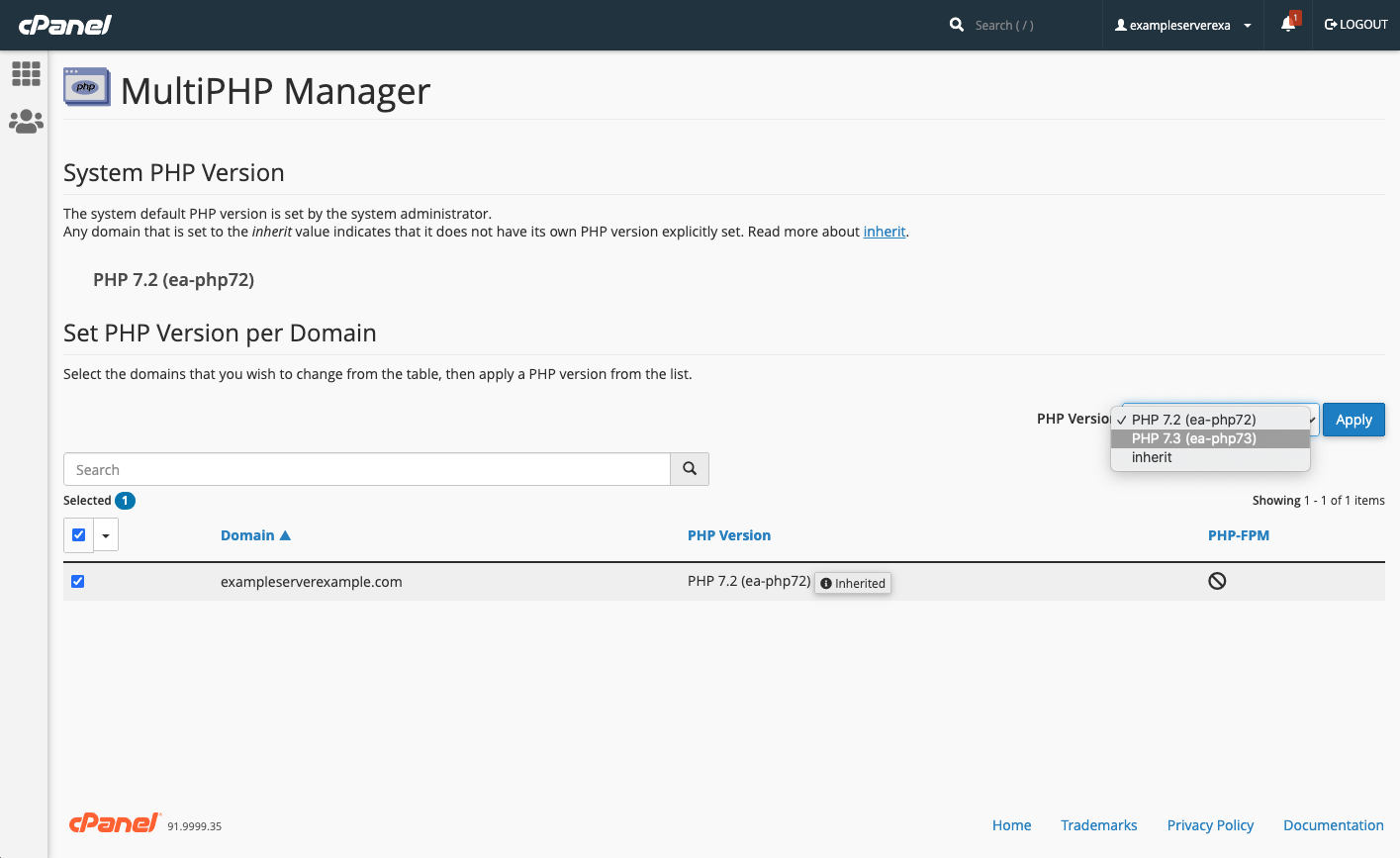The height and width of the screenshot is (858, 1400).
Task: Focus the domain Search input field
Action: tap(367, 469)
